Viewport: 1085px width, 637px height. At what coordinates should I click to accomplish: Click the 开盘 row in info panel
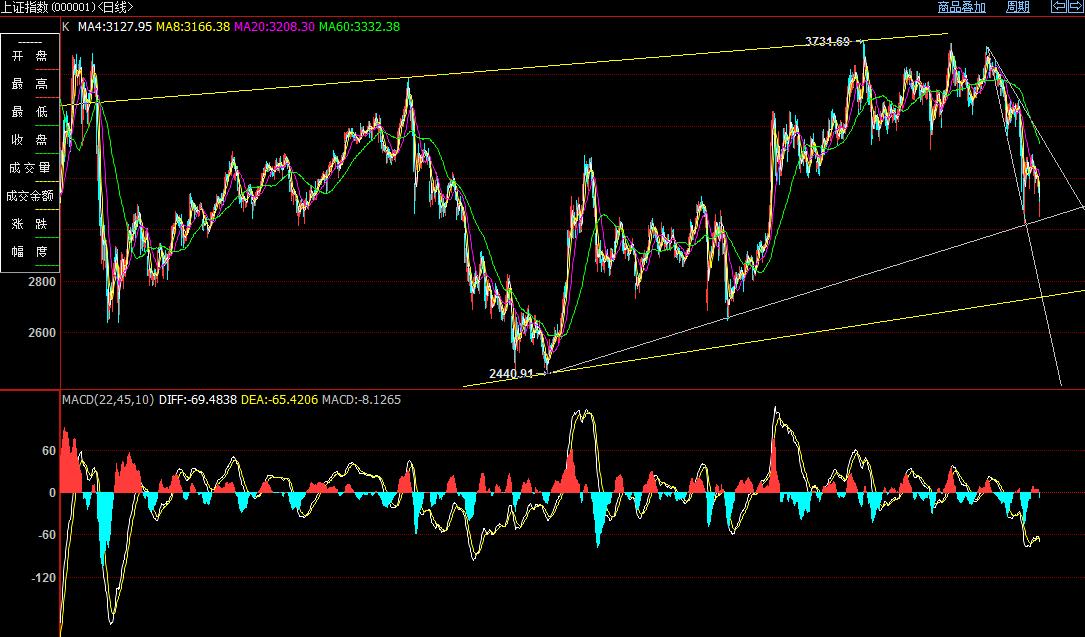30,56
